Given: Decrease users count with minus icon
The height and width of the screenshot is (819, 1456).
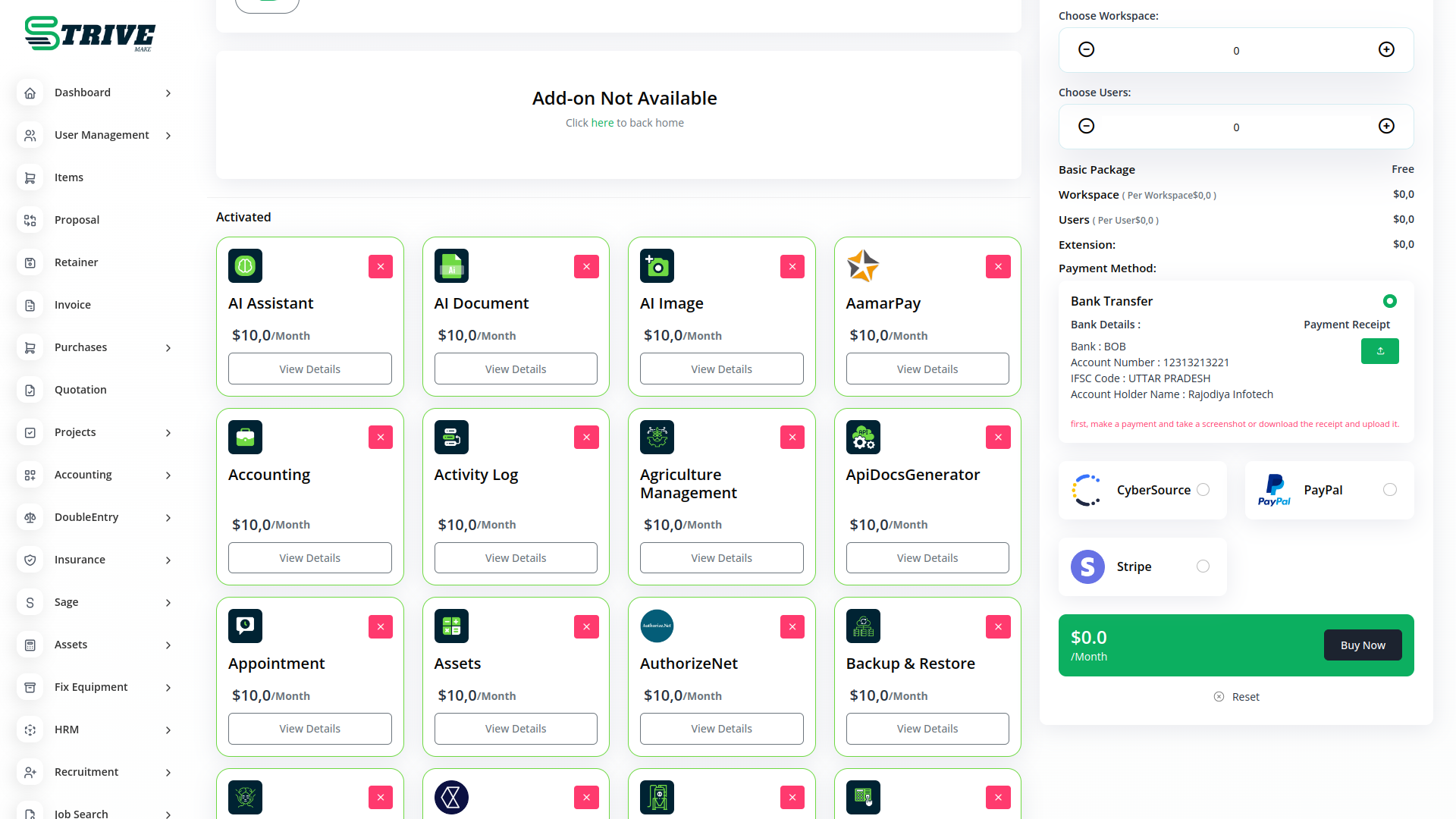Looking at the screenshot, I should [x=1086, y=127].
